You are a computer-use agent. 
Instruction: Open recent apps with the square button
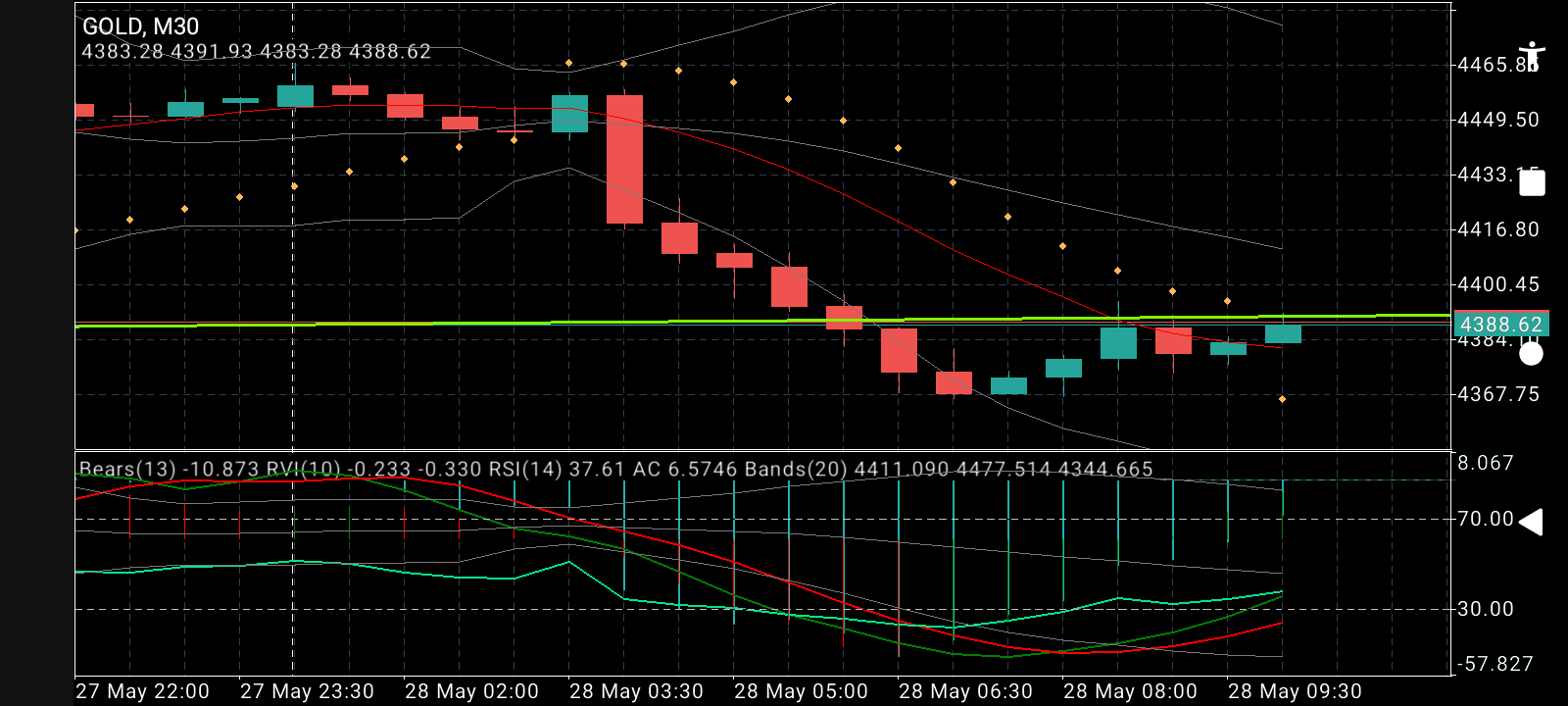click(1532, 182)
